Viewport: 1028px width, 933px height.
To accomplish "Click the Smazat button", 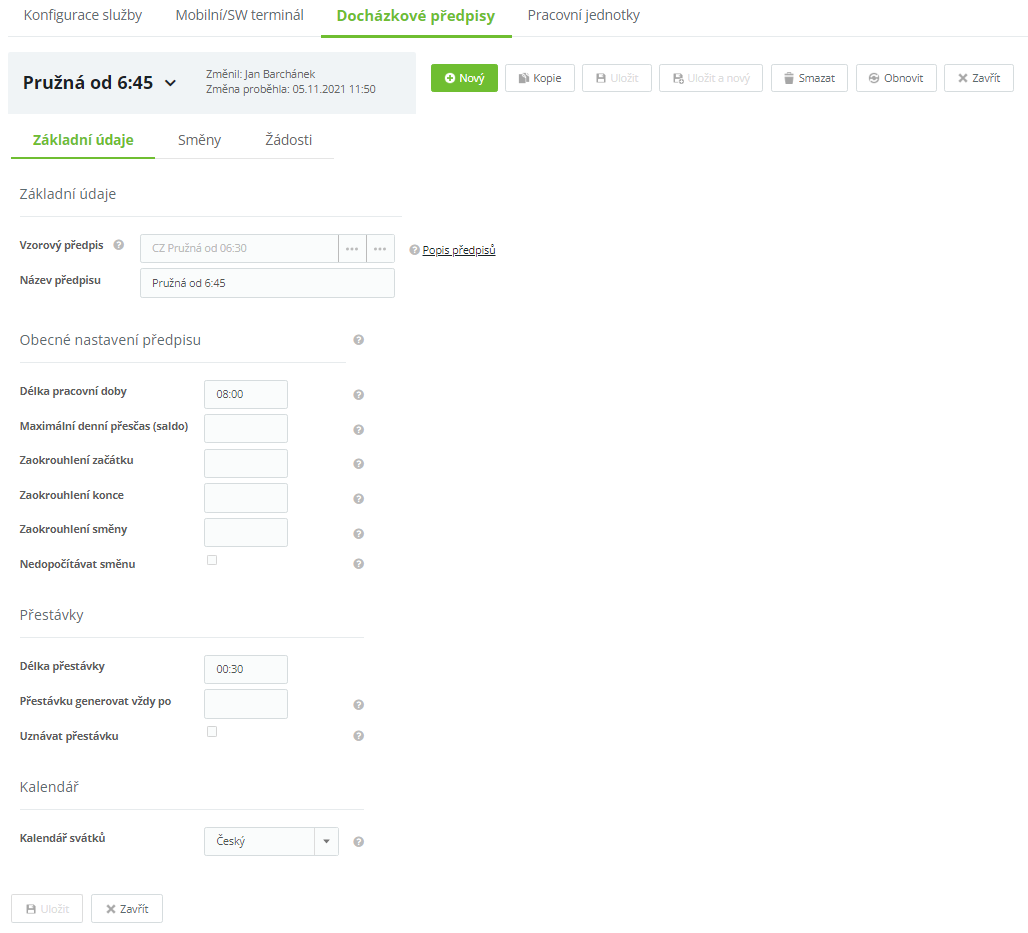I will tap(809, 78).
